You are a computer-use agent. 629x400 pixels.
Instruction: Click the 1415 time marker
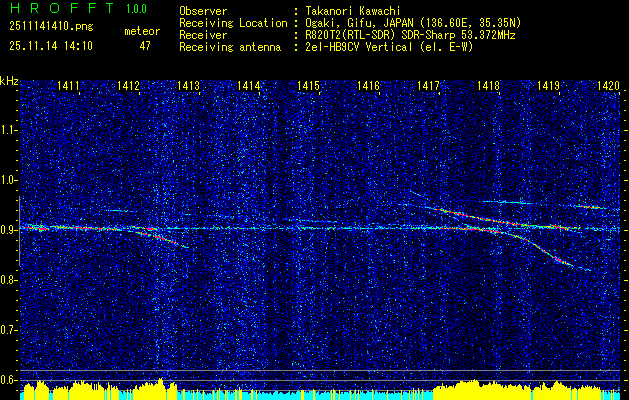coord(308,88)
